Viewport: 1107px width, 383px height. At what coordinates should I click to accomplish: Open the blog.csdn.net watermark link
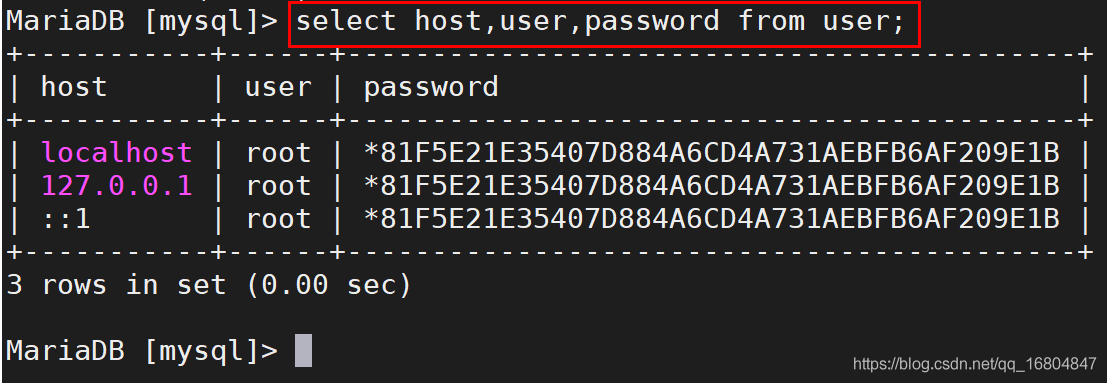click(x=974, y=365)
